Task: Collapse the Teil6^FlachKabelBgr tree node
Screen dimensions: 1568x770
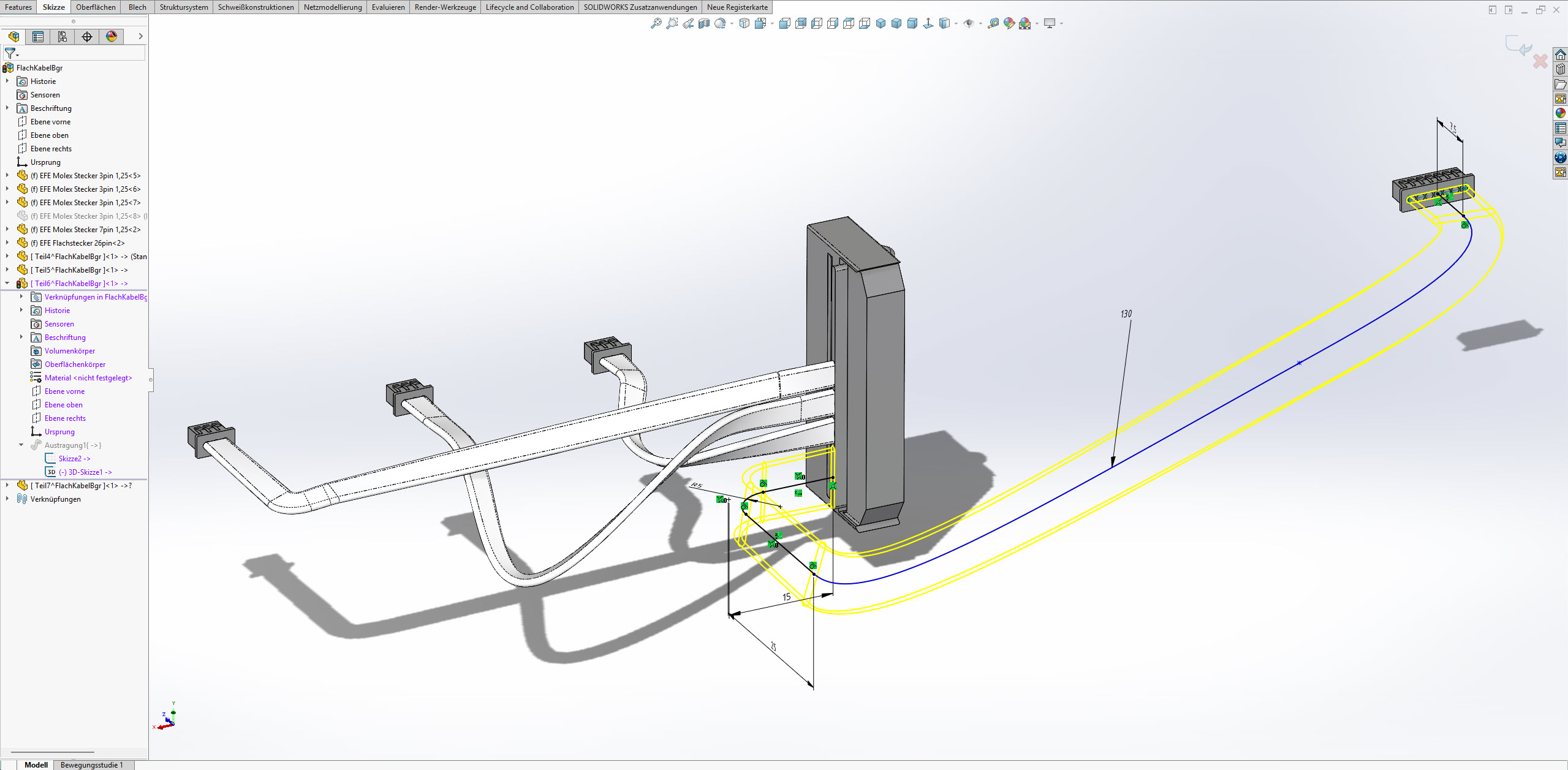Action: (x=7, y=284)
